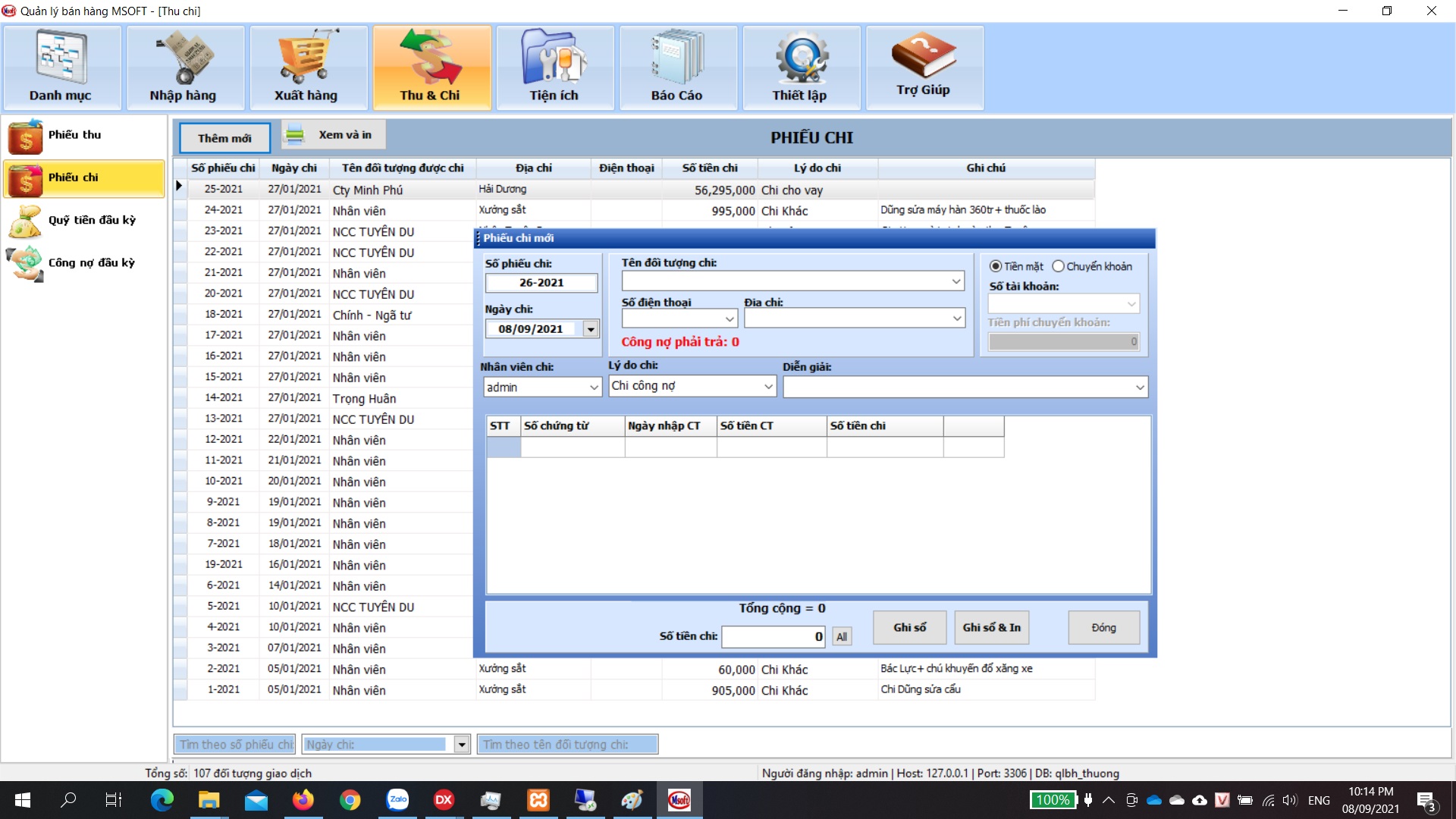Click Ghi chú column header
The width and height of the screenshot is (1456, 819).
[986, 168]
